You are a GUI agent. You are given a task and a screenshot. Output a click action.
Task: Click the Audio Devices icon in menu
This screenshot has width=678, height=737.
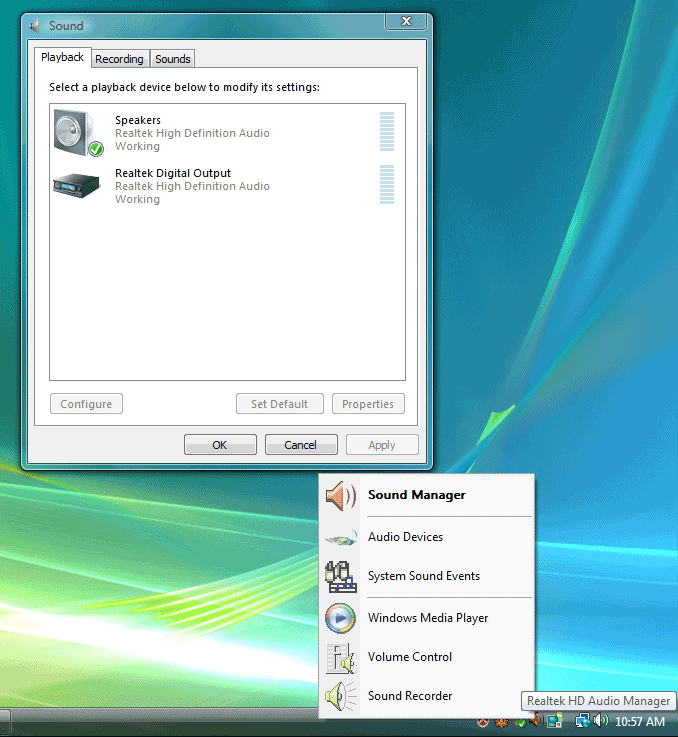(341, 537)
